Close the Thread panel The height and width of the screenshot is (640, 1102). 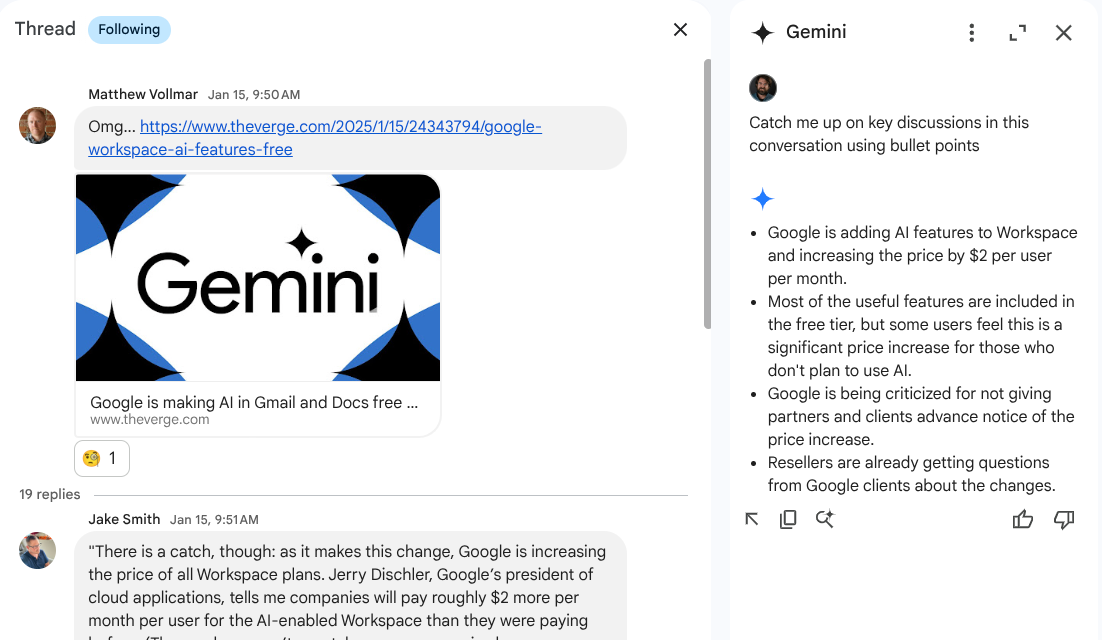click(680, 30)
